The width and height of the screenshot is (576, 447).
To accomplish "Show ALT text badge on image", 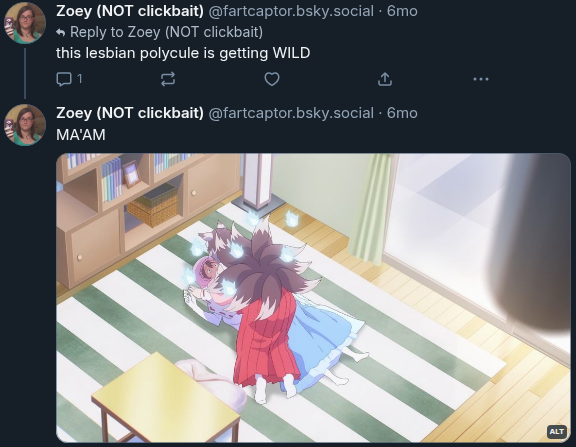I will point(557,431).
